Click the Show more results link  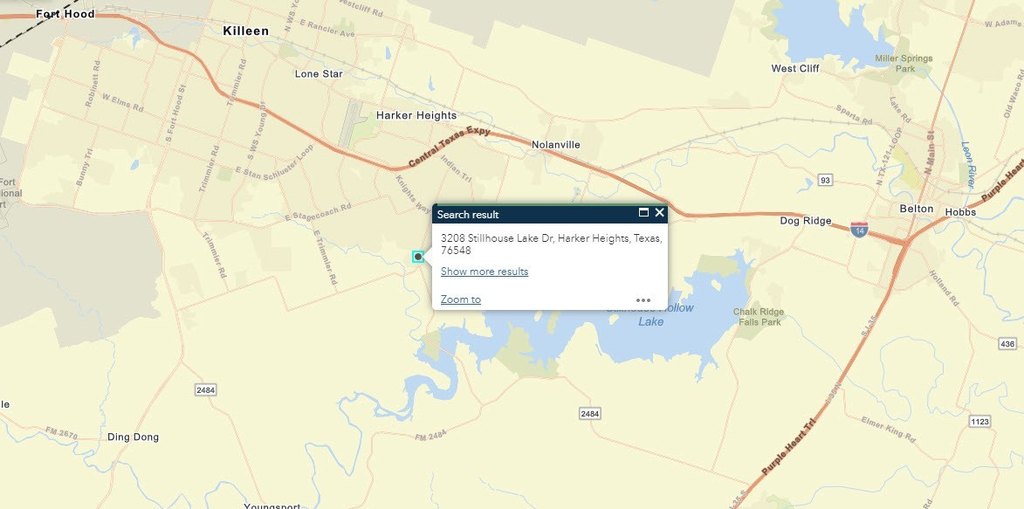[x=484, y=271]
